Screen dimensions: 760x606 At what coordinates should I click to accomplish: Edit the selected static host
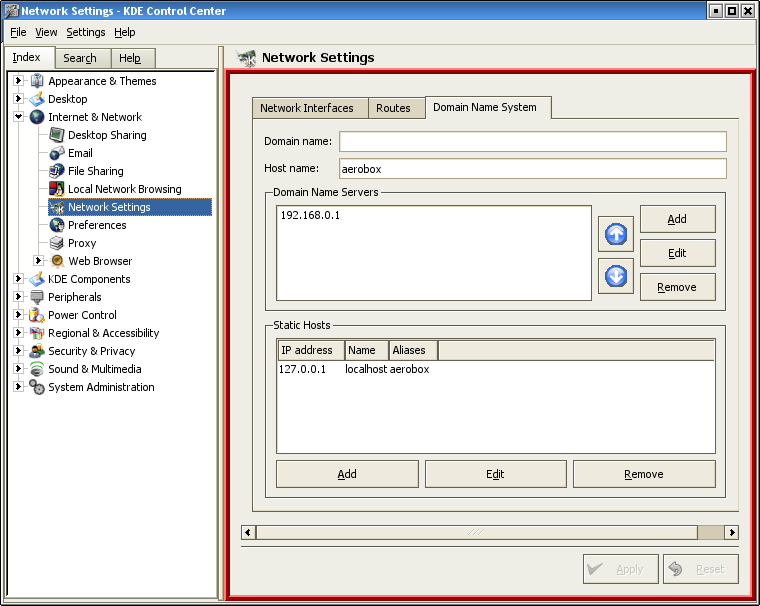[495, 474]
